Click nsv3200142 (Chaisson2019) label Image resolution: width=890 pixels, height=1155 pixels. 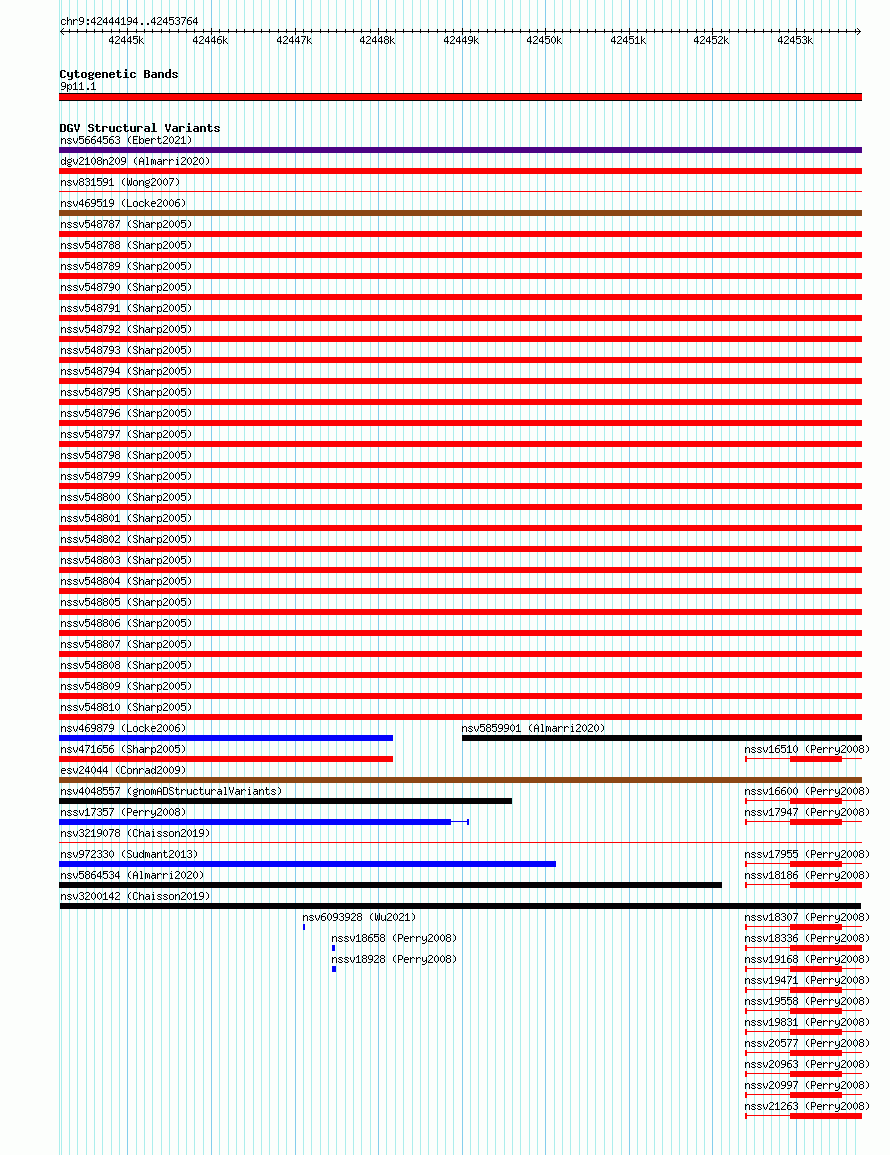pos(135,896)
